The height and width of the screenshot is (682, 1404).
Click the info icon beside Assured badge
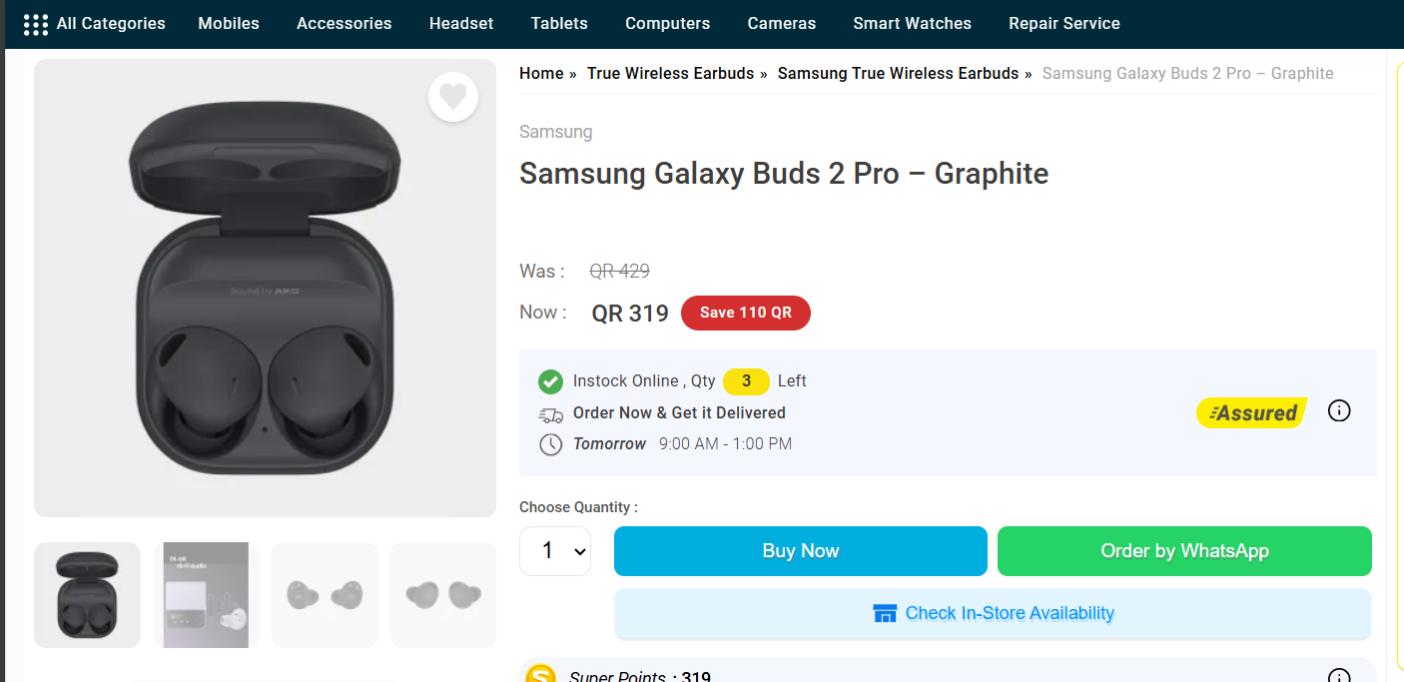pos(1341,410)
